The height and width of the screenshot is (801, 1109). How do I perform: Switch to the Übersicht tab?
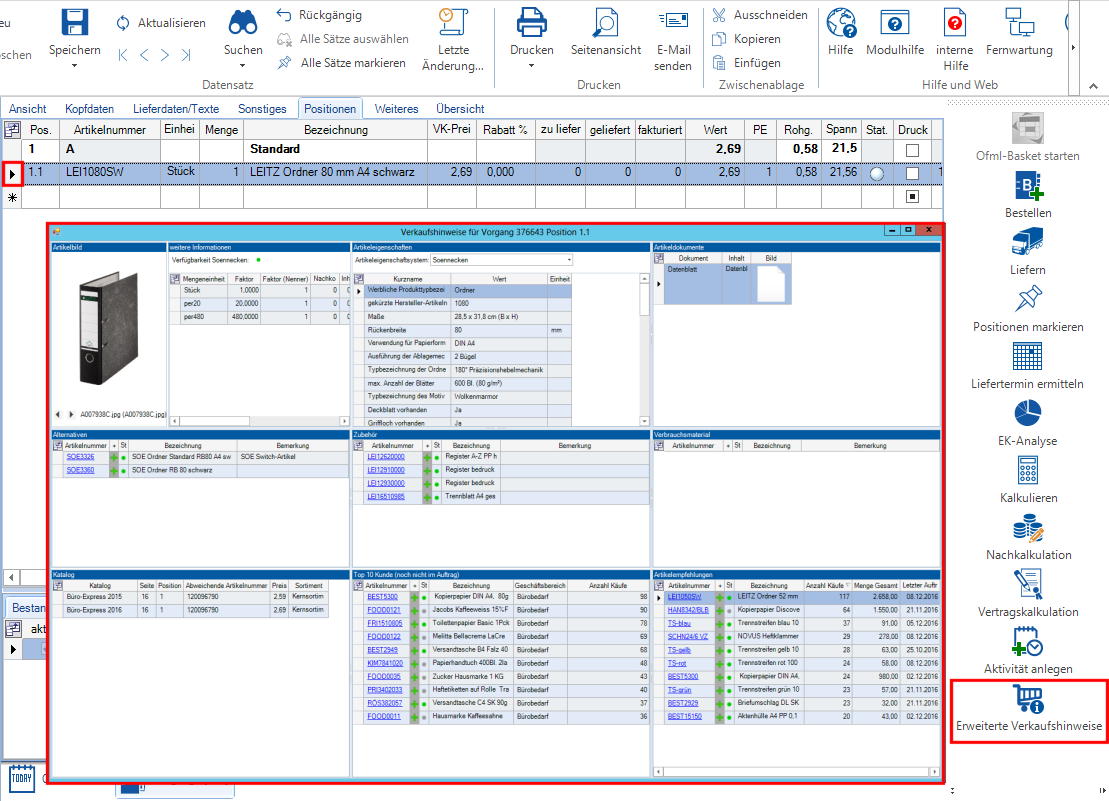coord(460,109)
